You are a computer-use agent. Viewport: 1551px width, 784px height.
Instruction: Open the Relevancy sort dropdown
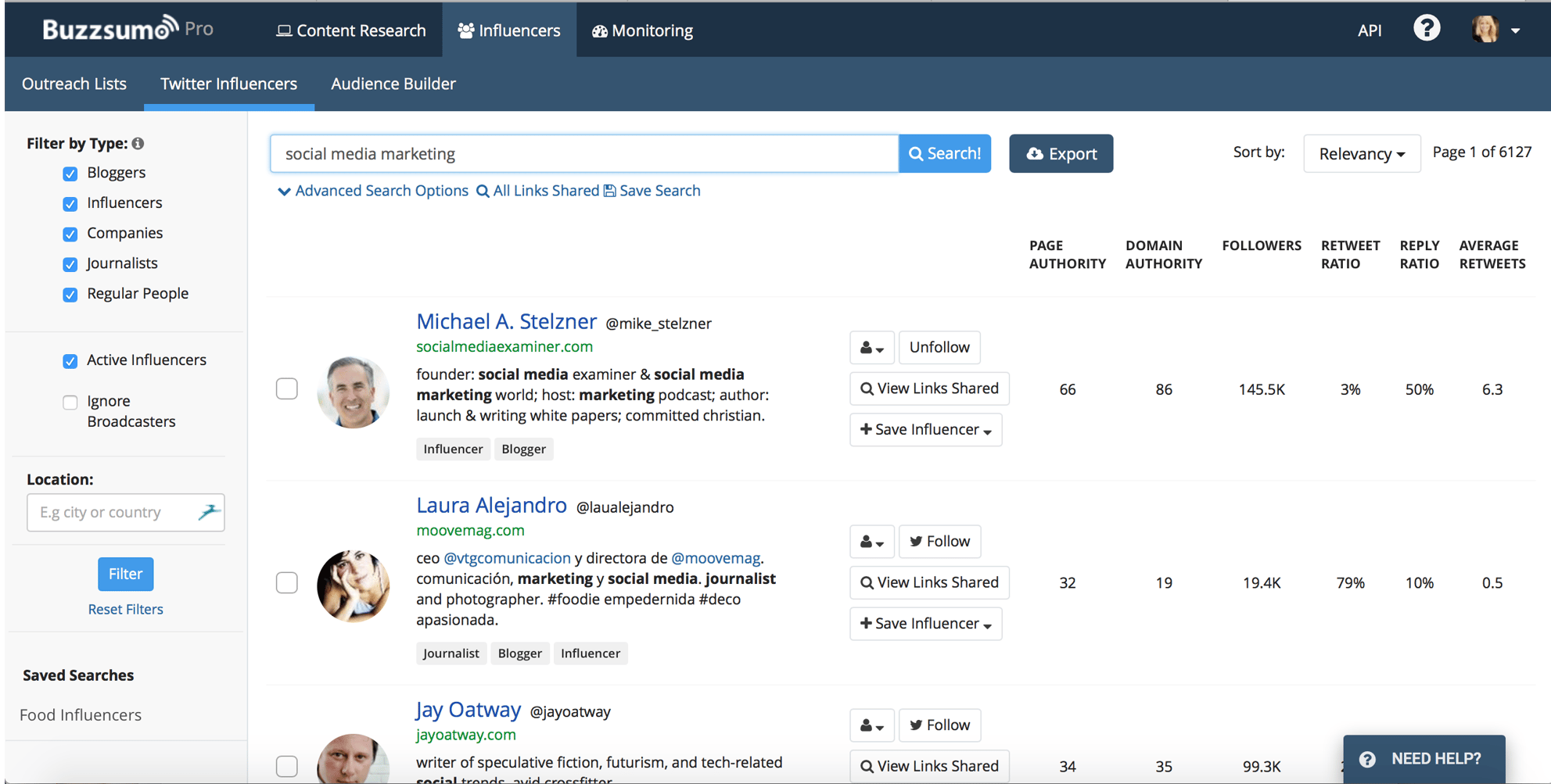click(1362, 154)
